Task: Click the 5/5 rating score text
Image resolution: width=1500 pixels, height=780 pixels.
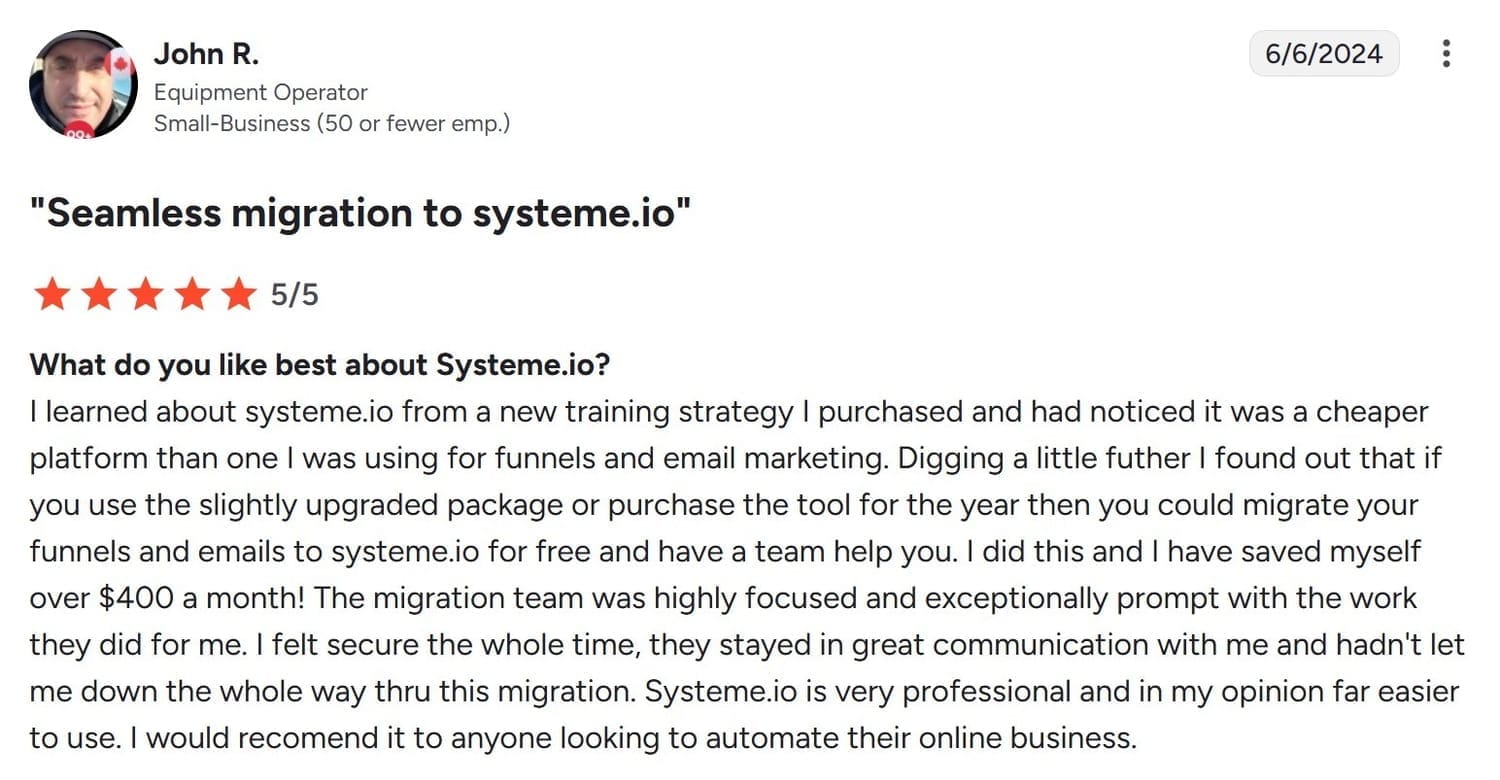Action: coord(295,295)
